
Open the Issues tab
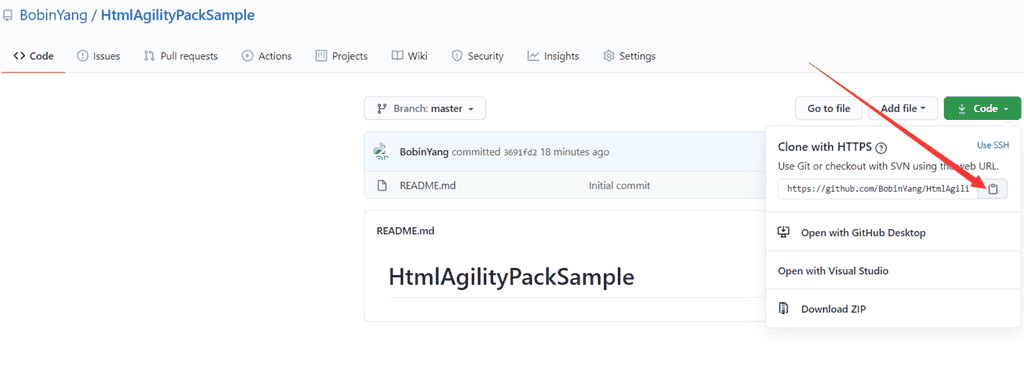[99, 56]
